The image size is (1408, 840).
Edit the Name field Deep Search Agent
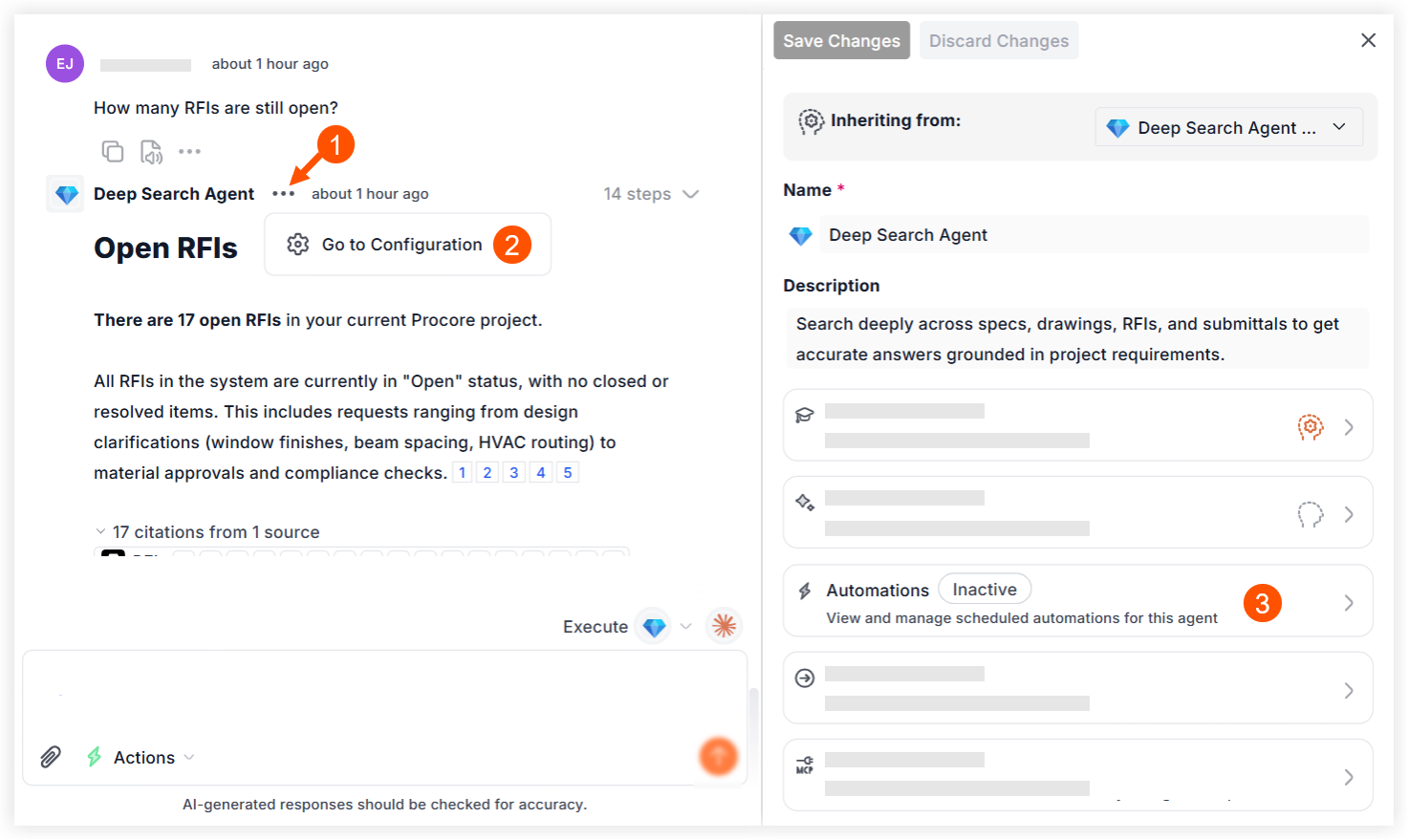(x=1094, y=235)
